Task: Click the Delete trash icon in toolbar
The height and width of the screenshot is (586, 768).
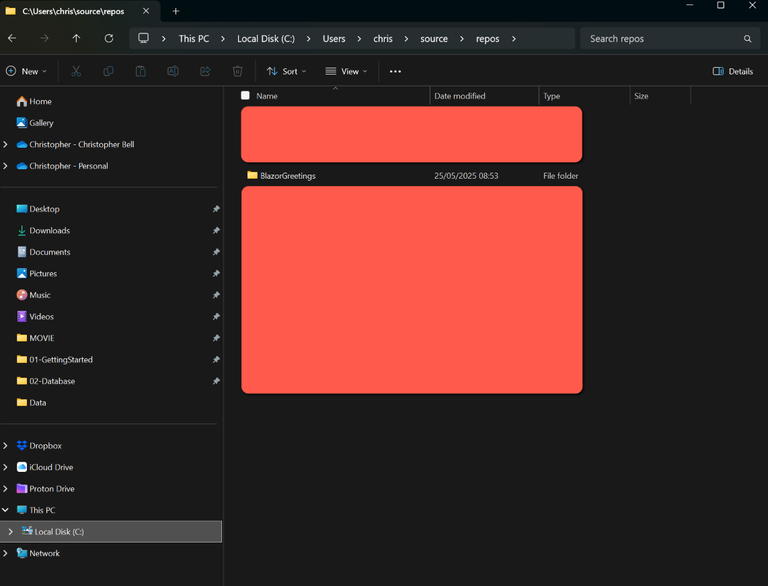Action: pos(237,71)
